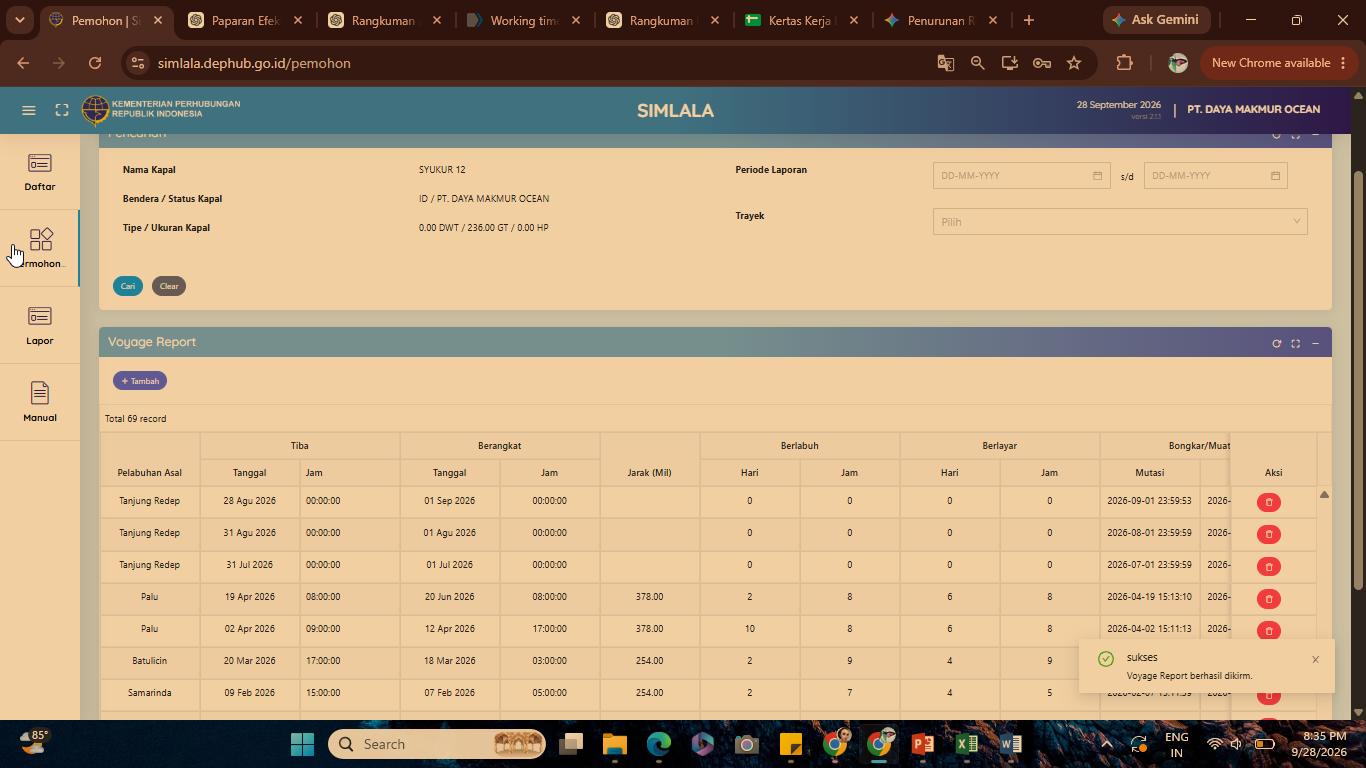Open the Trayek dropdown

(x=1120, y=222)
